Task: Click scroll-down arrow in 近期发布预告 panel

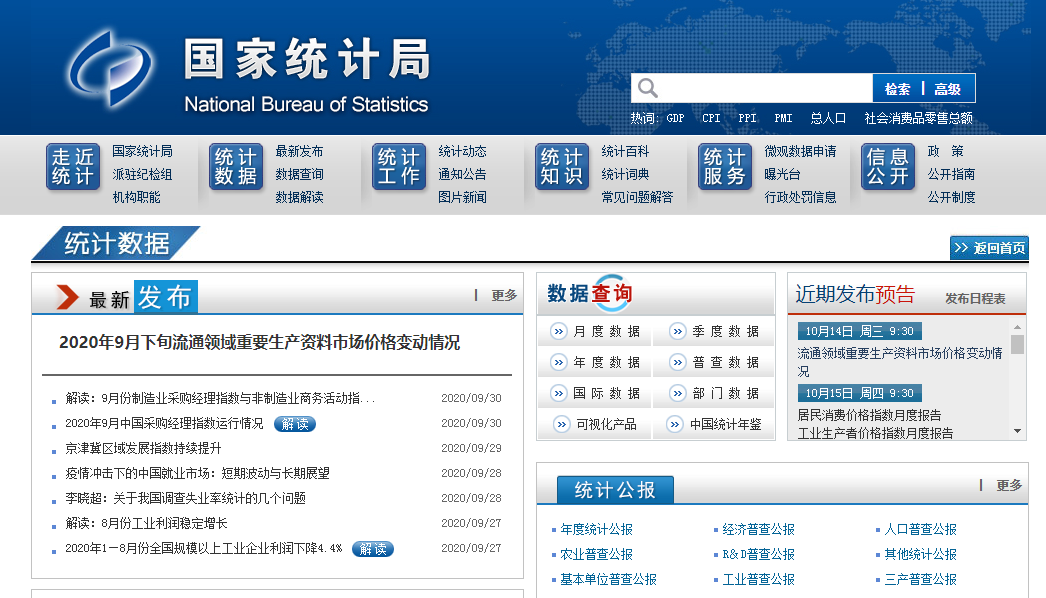Action: (1017, 431)
